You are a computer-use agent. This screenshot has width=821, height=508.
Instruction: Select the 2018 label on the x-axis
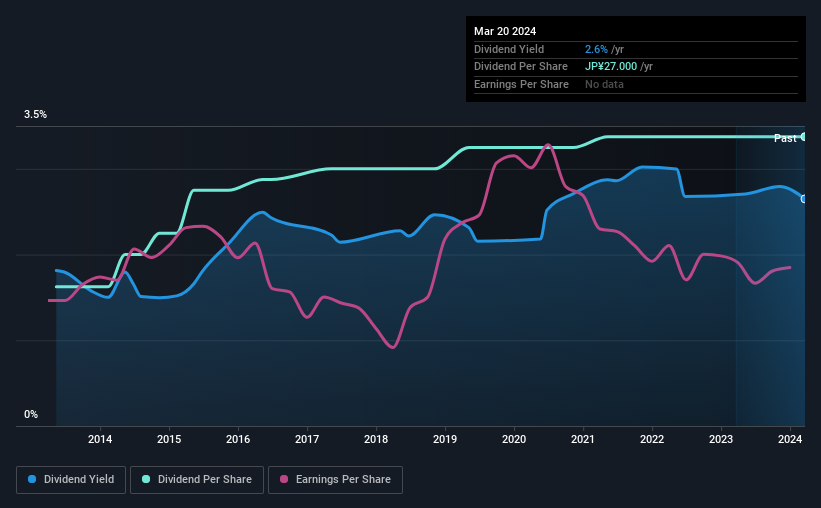(376, 439)
